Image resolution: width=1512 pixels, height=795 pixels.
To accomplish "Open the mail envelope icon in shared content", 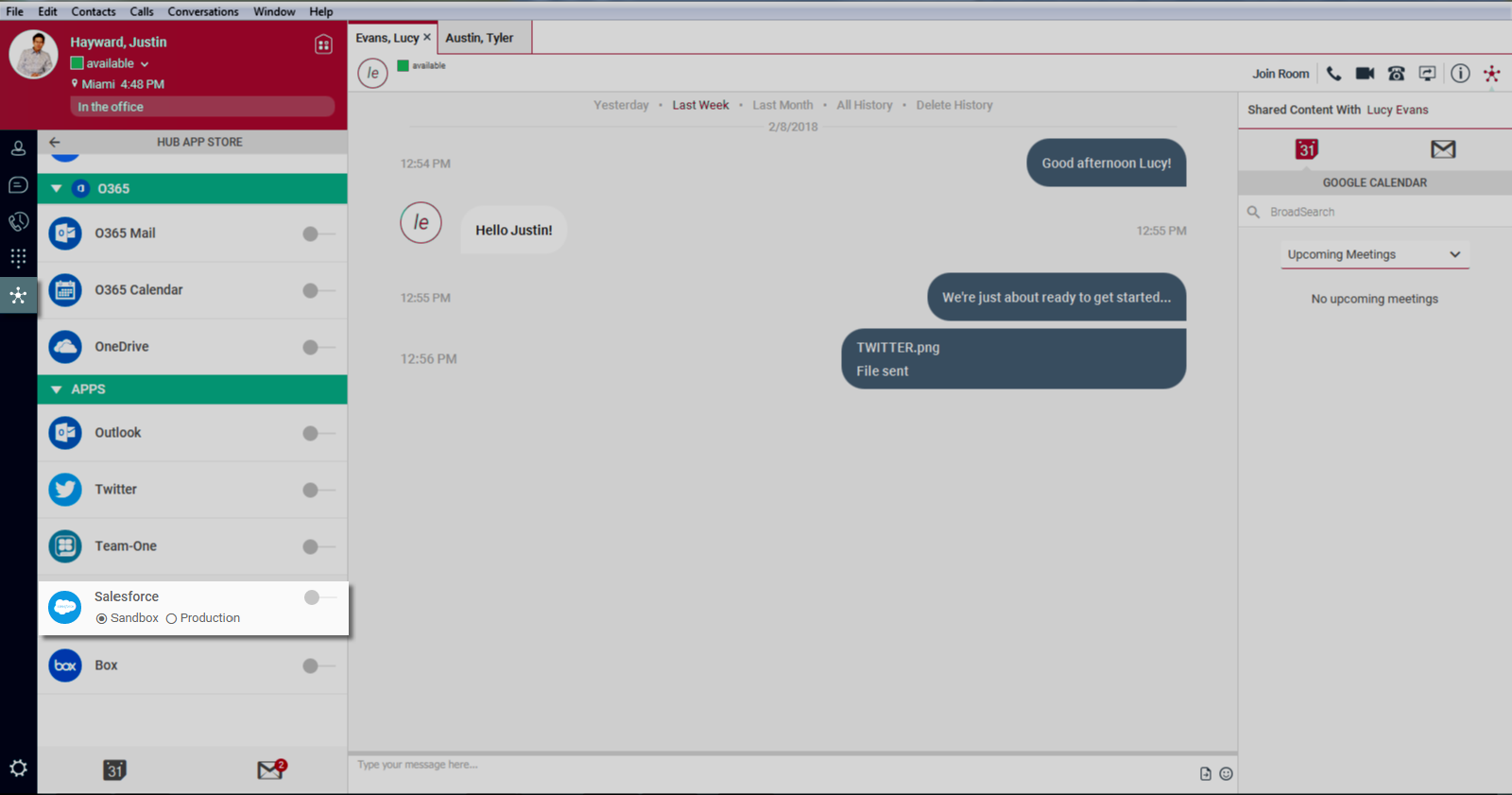I will [1443, 148].
